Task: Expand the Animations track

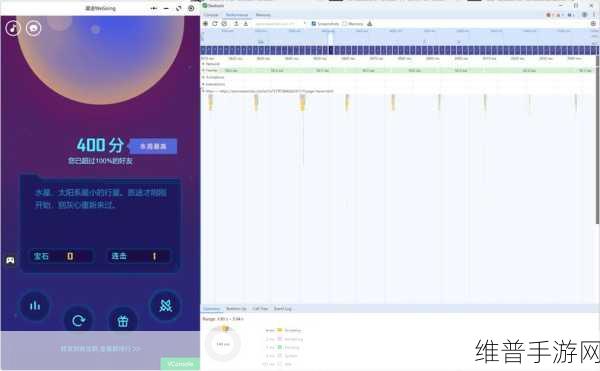Action: (204, 77)
